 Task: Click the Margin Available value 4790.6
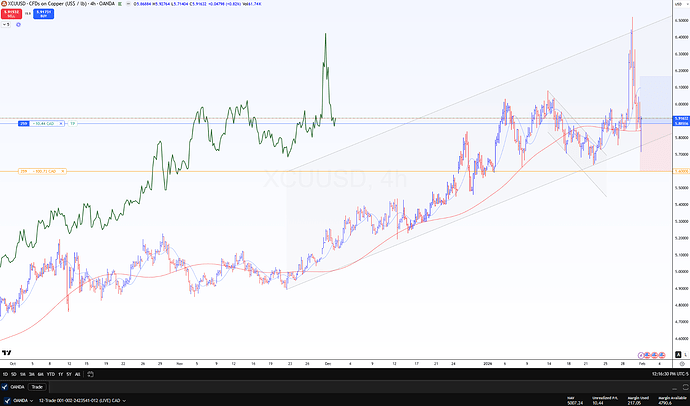pyautogui.click(x=665, y=402)
